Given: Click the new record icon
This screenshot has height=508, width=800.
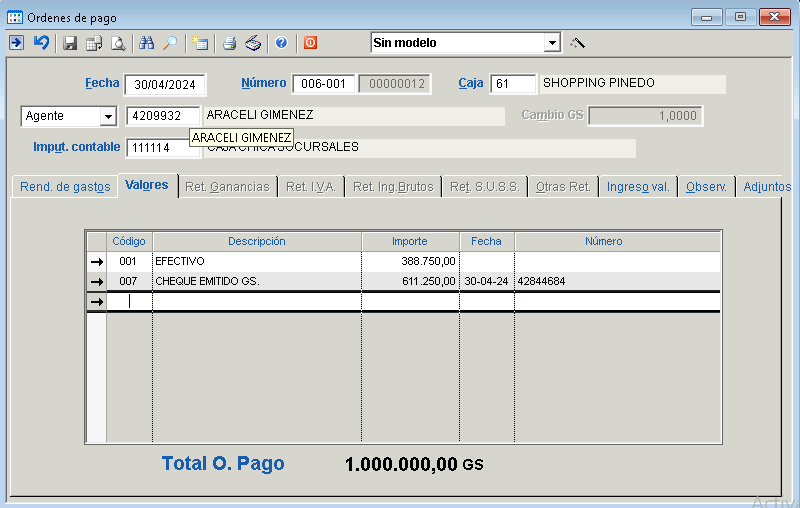Looking at the screenshot, I should pos(200,43).
